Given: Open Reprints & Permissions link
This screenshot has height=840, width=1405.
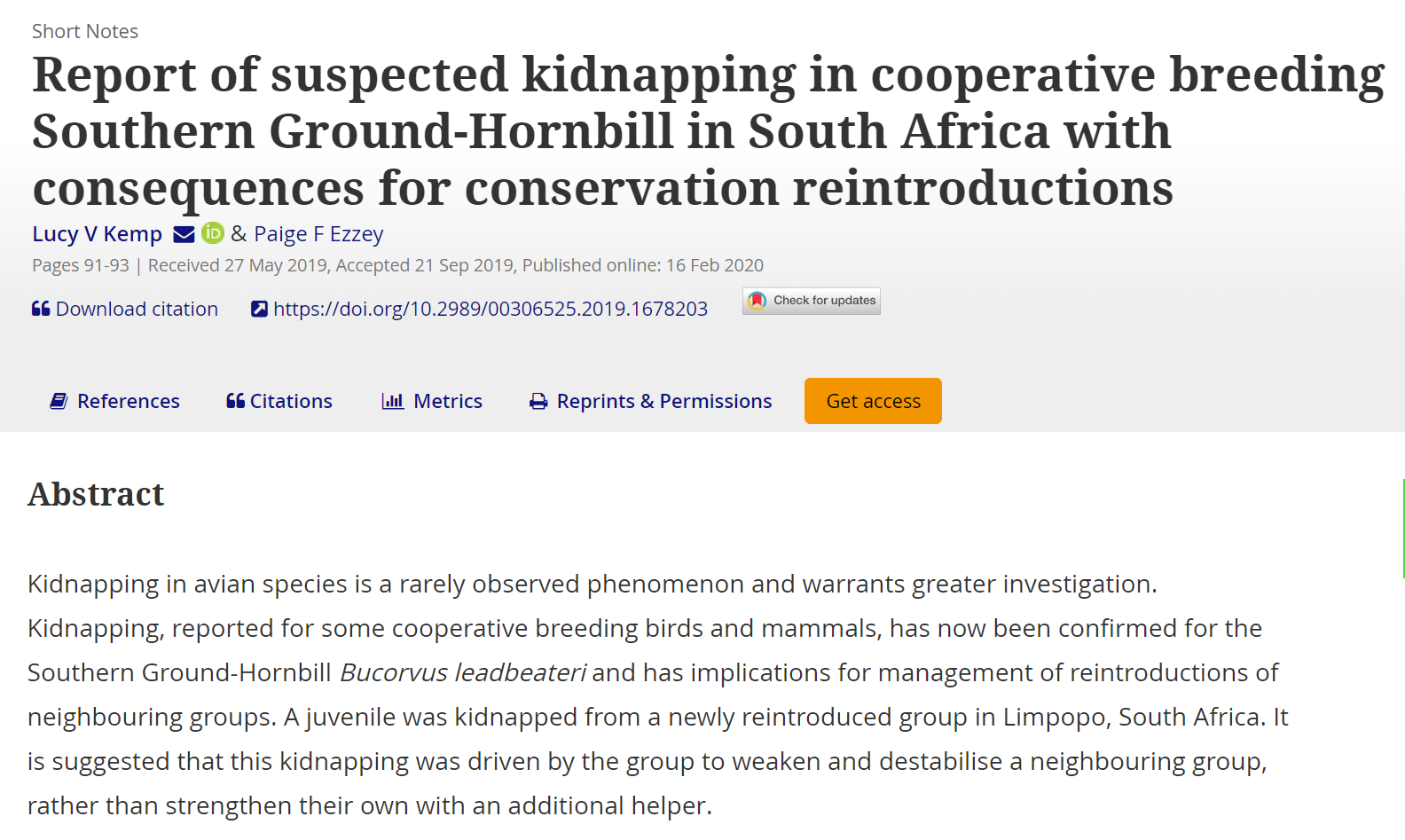Looking at the screenshot, I should [x=664, y=401].
